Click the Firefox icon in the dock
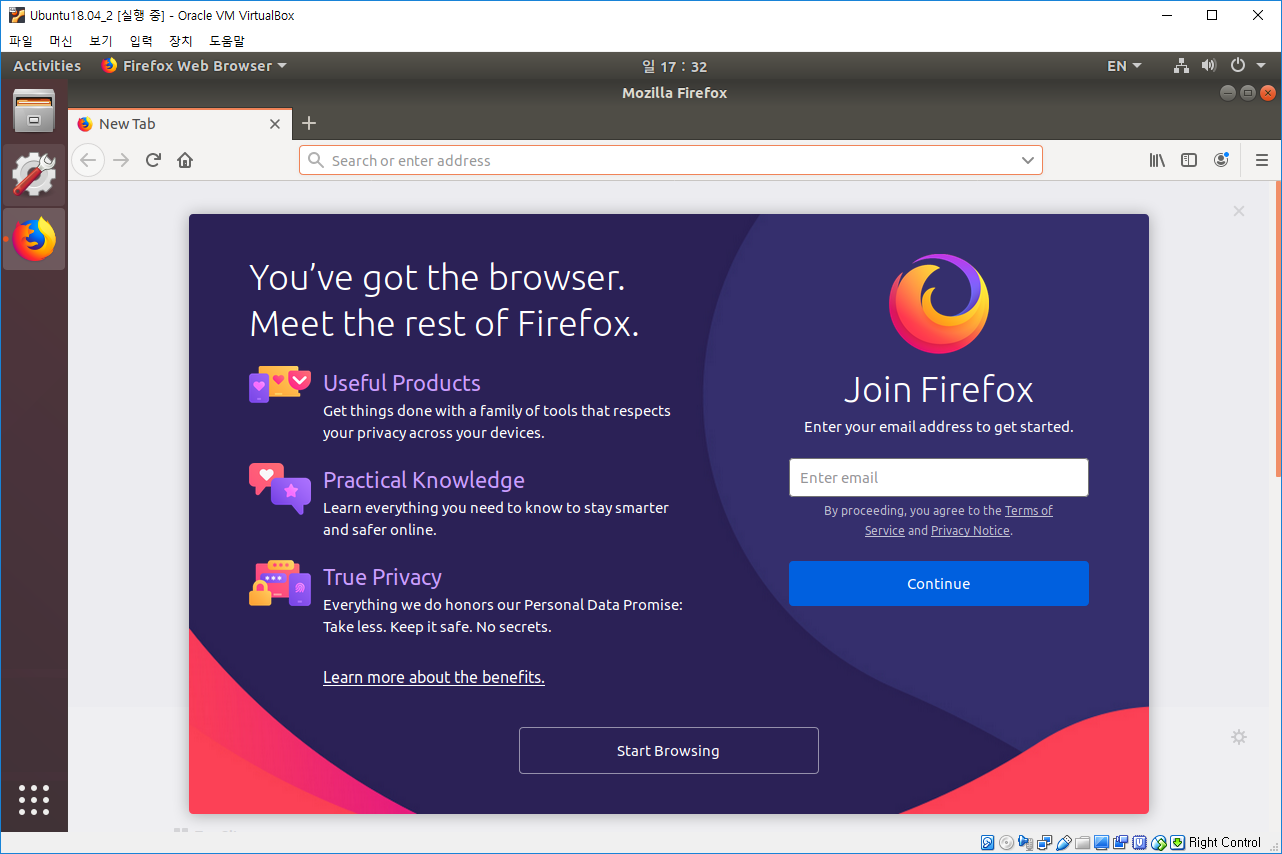Viewport: 1282px width, 854px height. point(34,239)
